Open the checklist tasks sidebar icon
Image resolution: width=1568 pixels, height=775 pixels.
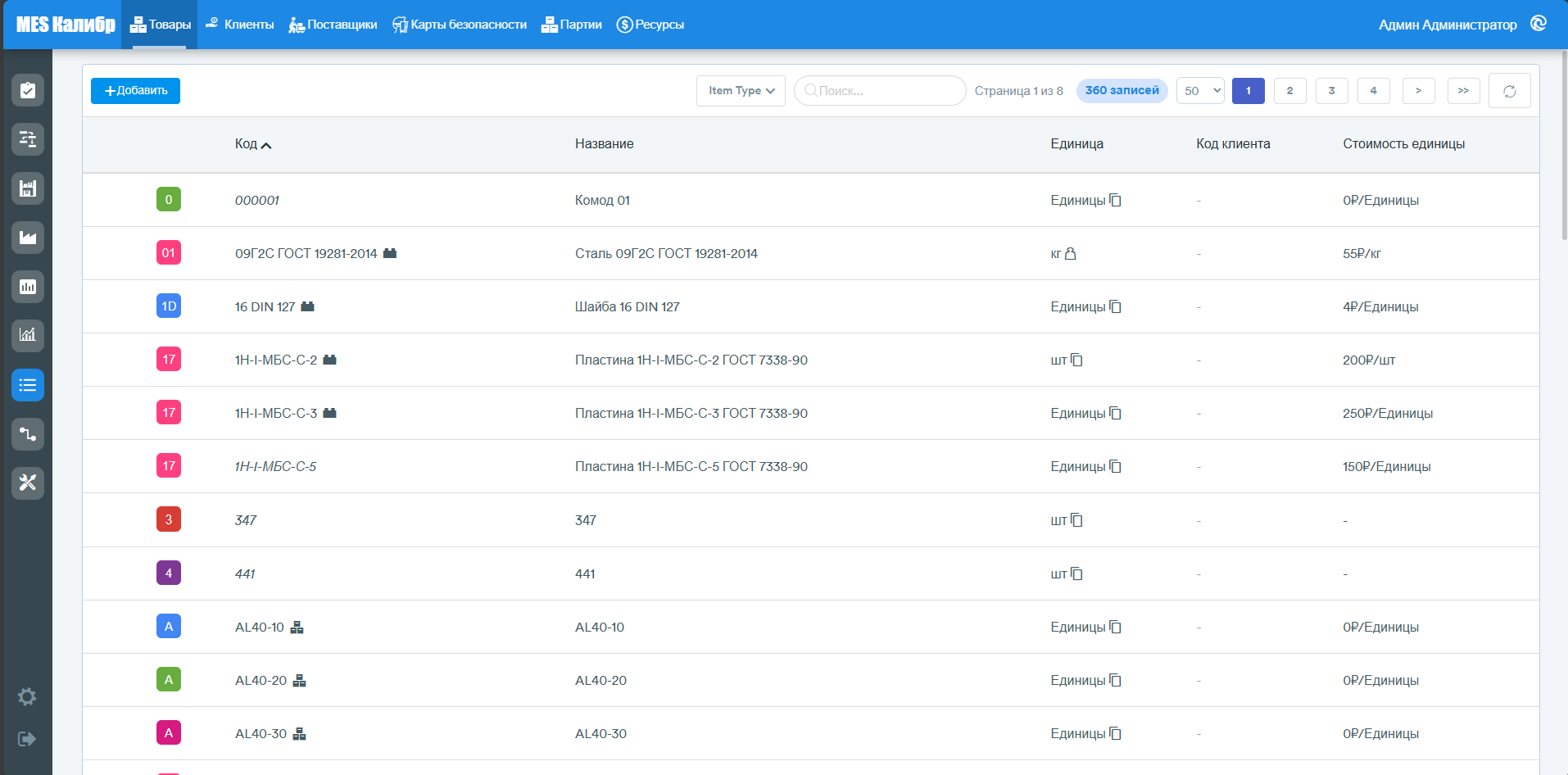pos(28,90)
